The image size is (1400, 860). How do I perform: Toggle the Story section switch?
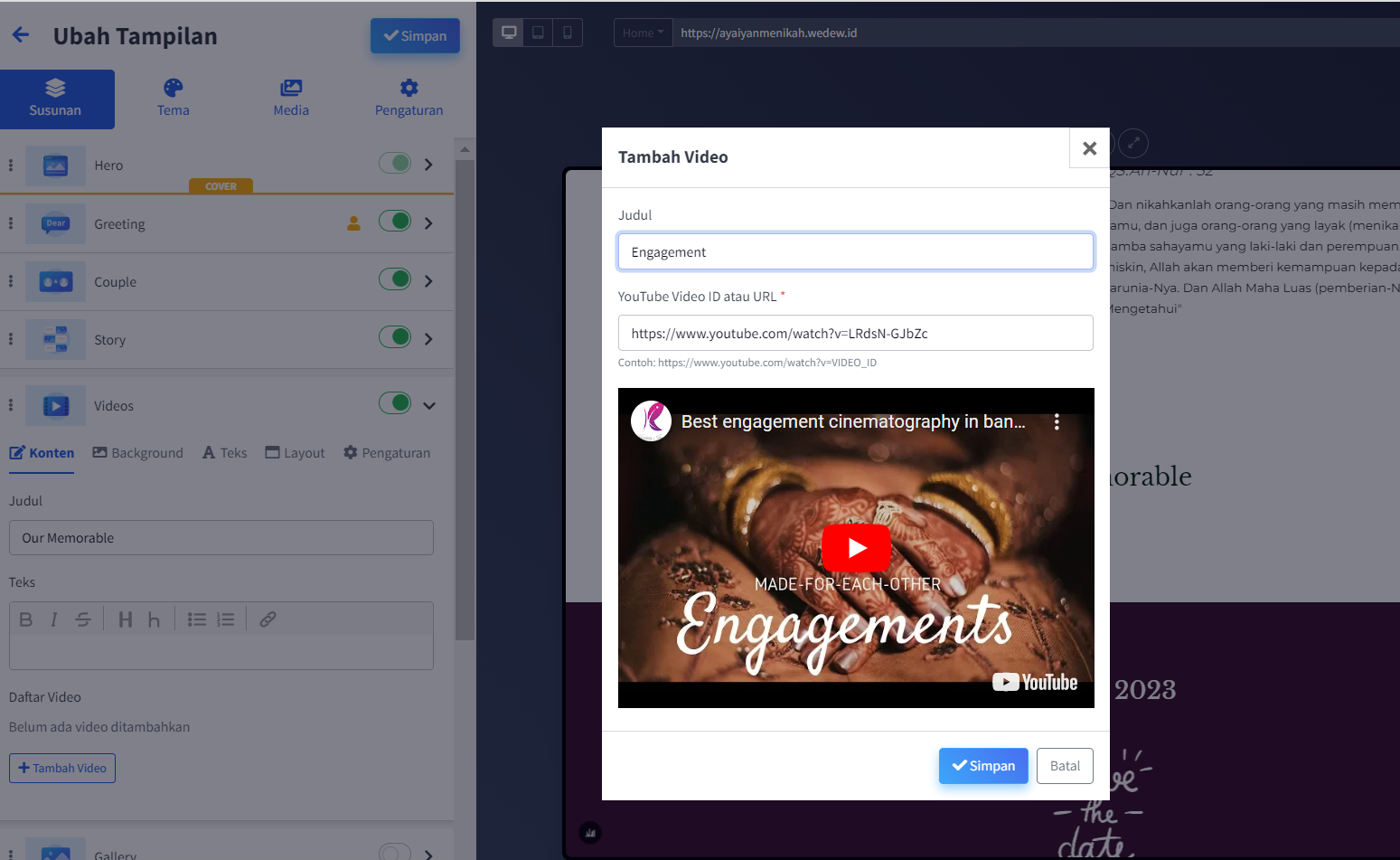pos(395,336)
